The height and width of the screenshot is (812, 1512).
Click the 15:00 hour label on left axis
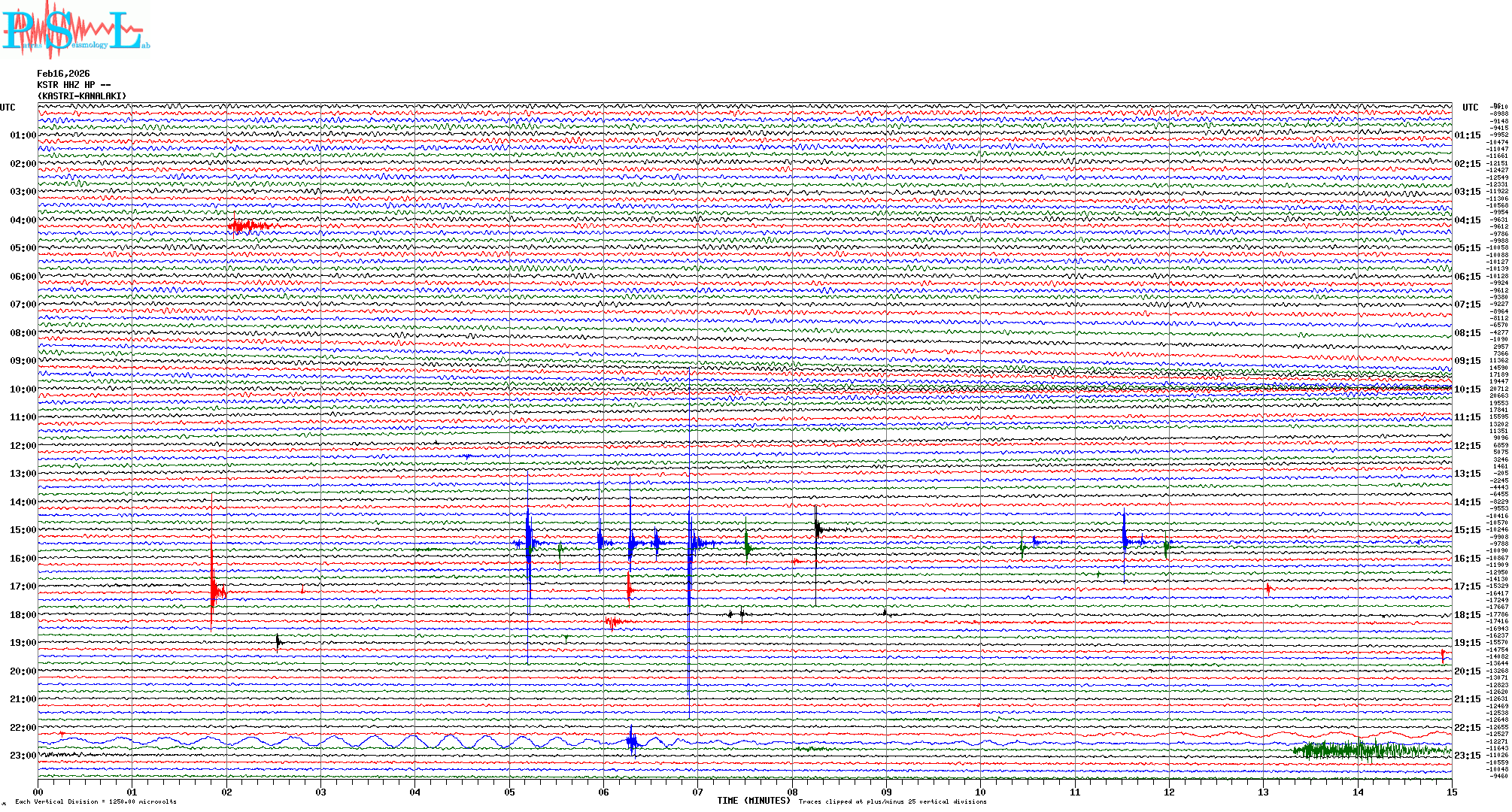click(x=23, y=530)
